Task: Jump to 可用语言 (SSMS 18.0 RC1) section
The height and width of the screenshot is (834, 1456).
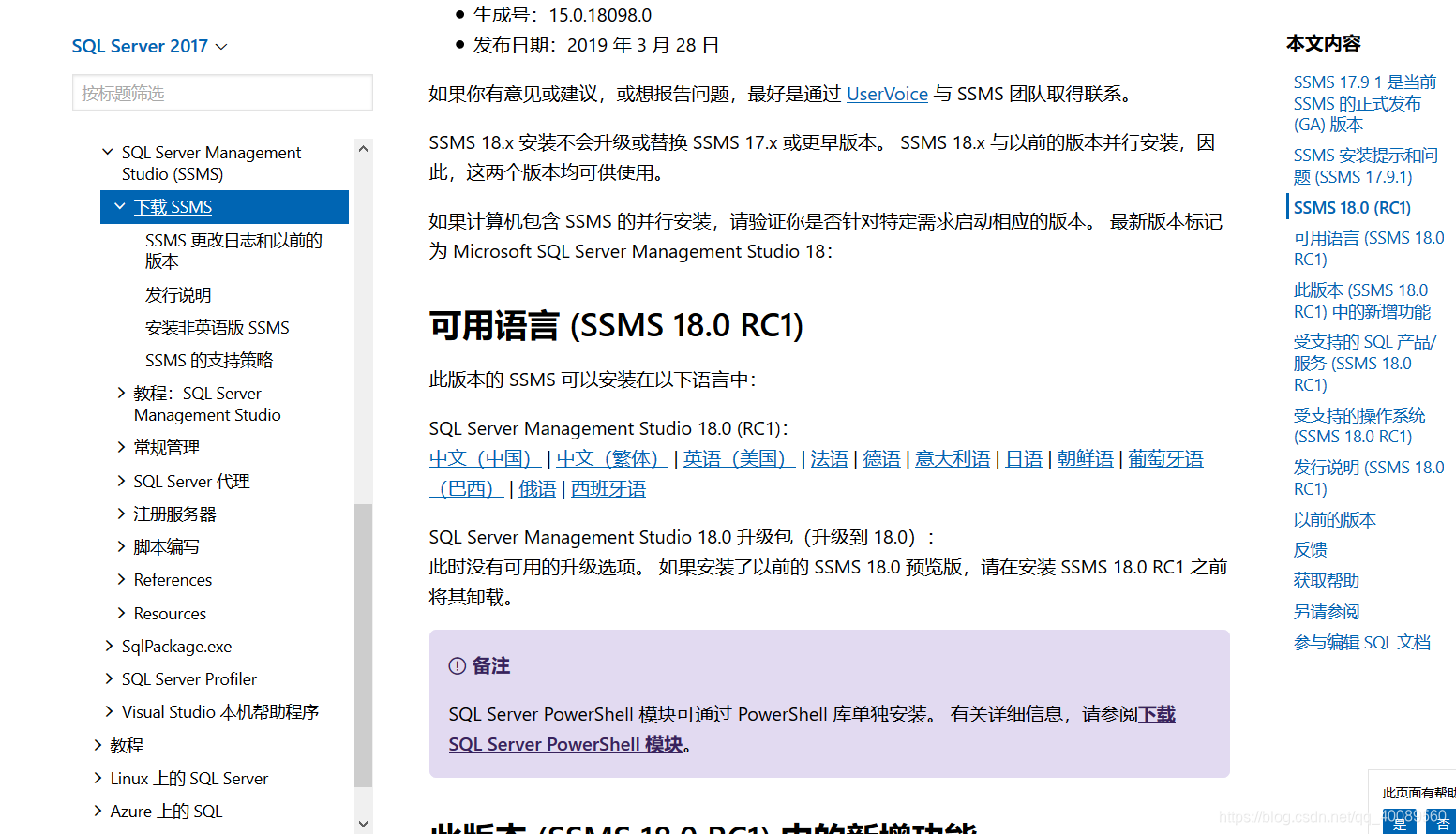Action: click(x=1369, y=248)
